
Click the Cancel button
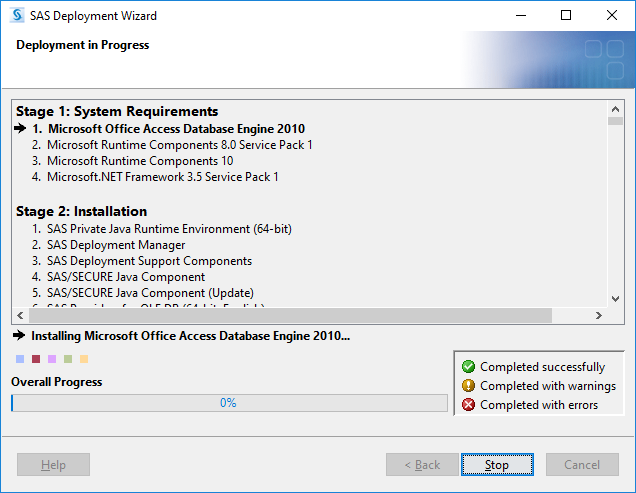pyautogui.click(x=582, y=464)
